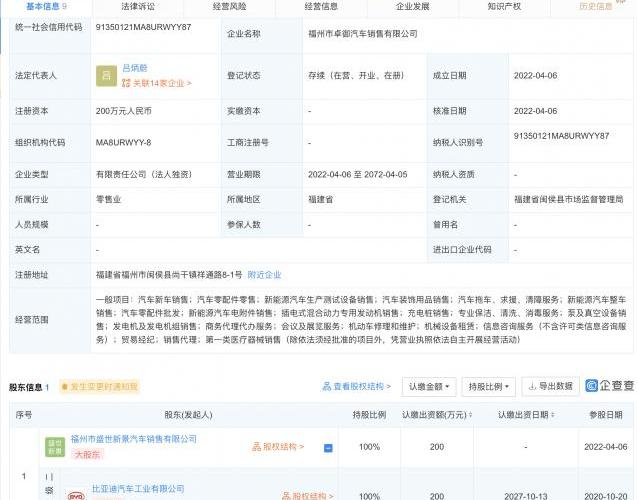
Task: Open the 经营风险 tab
Action: tap(230, 6)
